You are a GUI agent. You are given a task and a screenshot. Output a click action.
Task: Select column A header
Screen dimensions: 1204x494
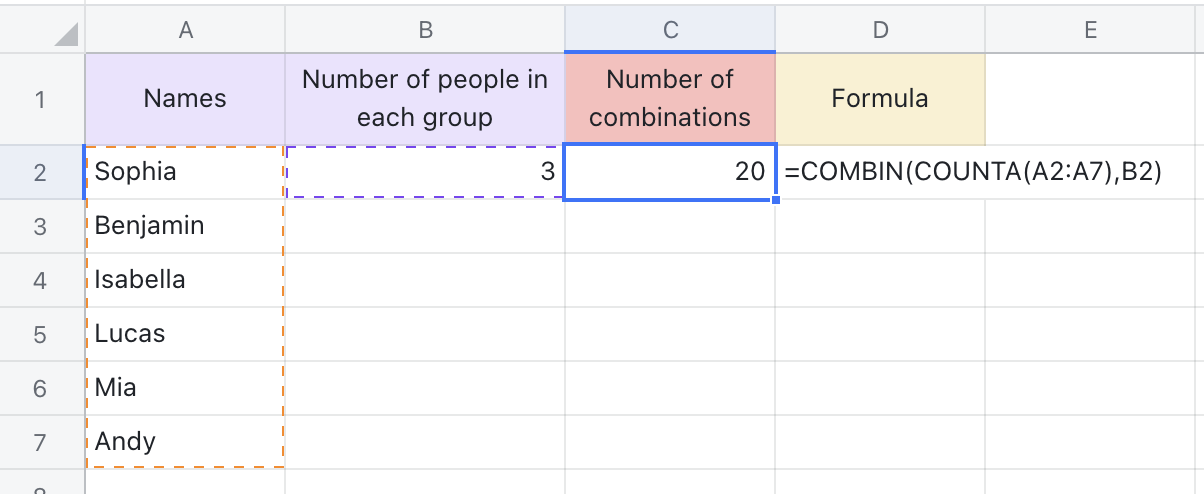(x=185, y=30)
